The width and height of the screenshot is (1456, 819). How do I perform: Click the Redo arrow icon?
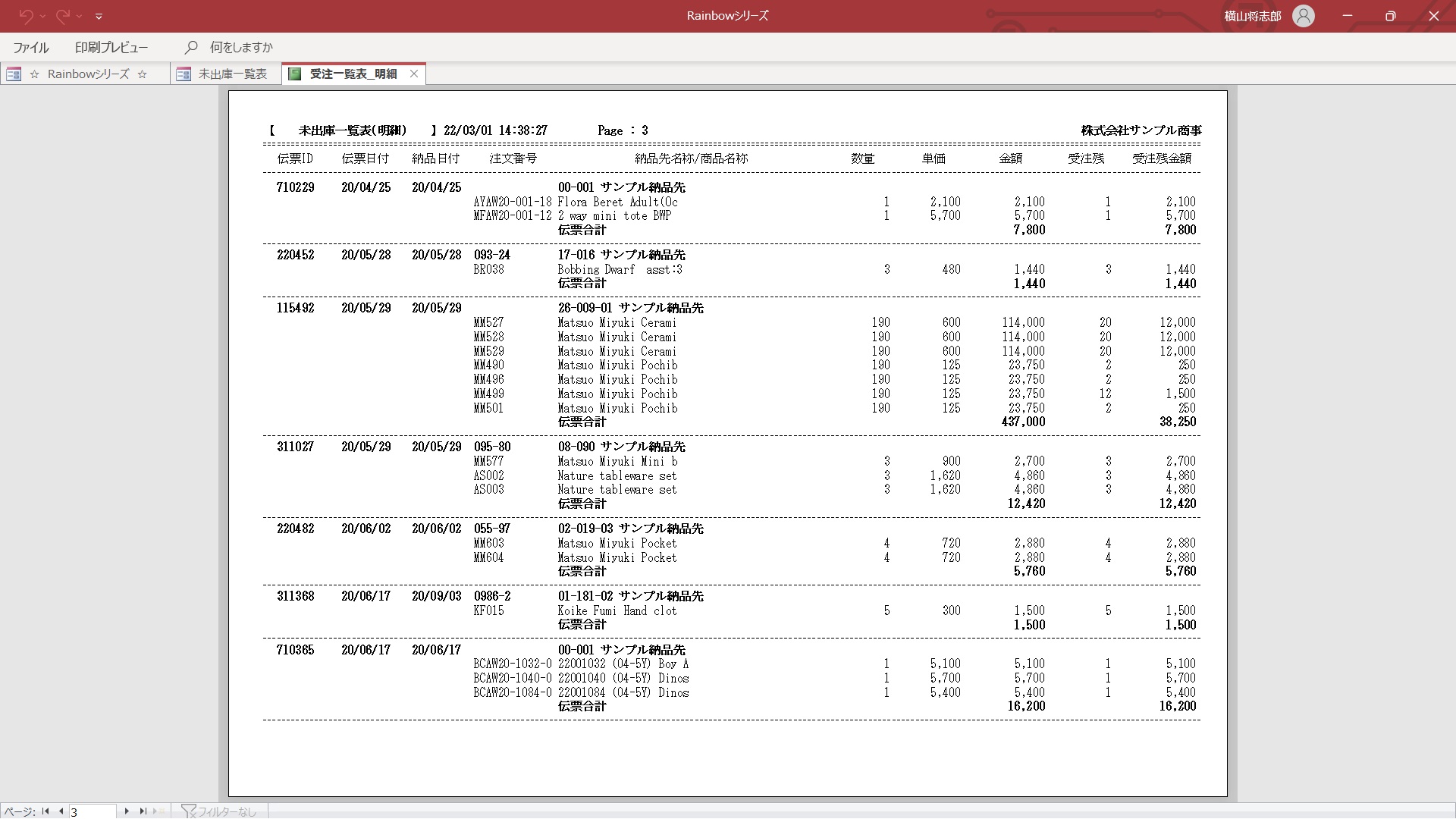click(x=63, y=16)
